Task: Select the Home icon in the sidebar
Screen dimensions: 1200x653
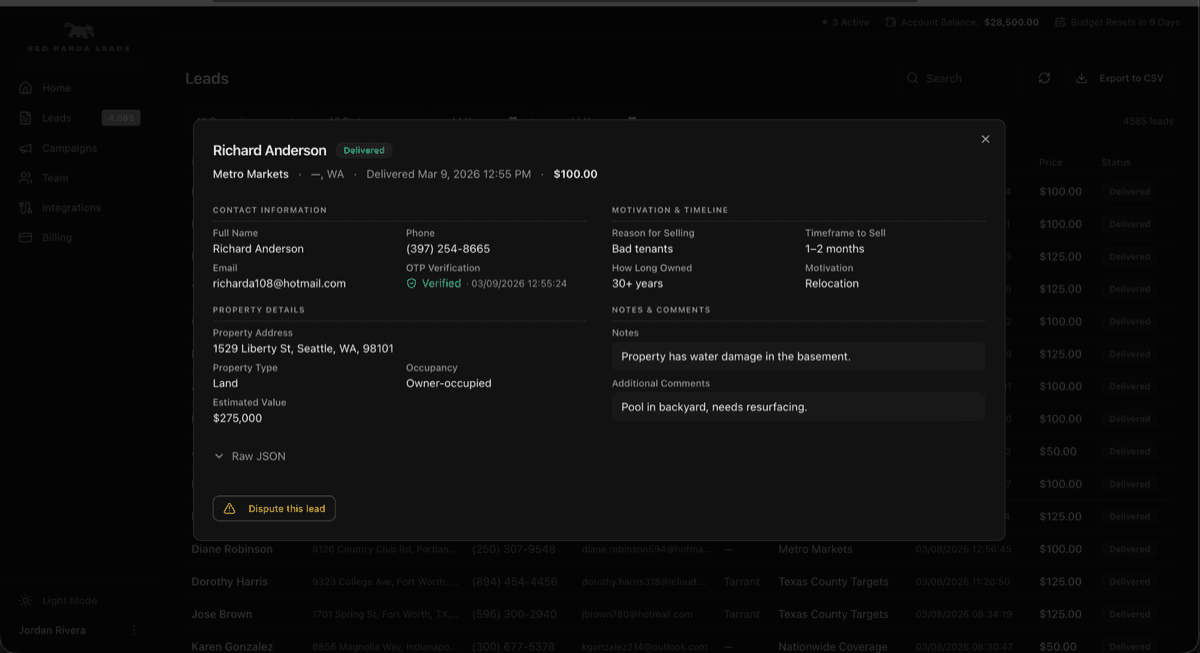Action: (25, 88)
